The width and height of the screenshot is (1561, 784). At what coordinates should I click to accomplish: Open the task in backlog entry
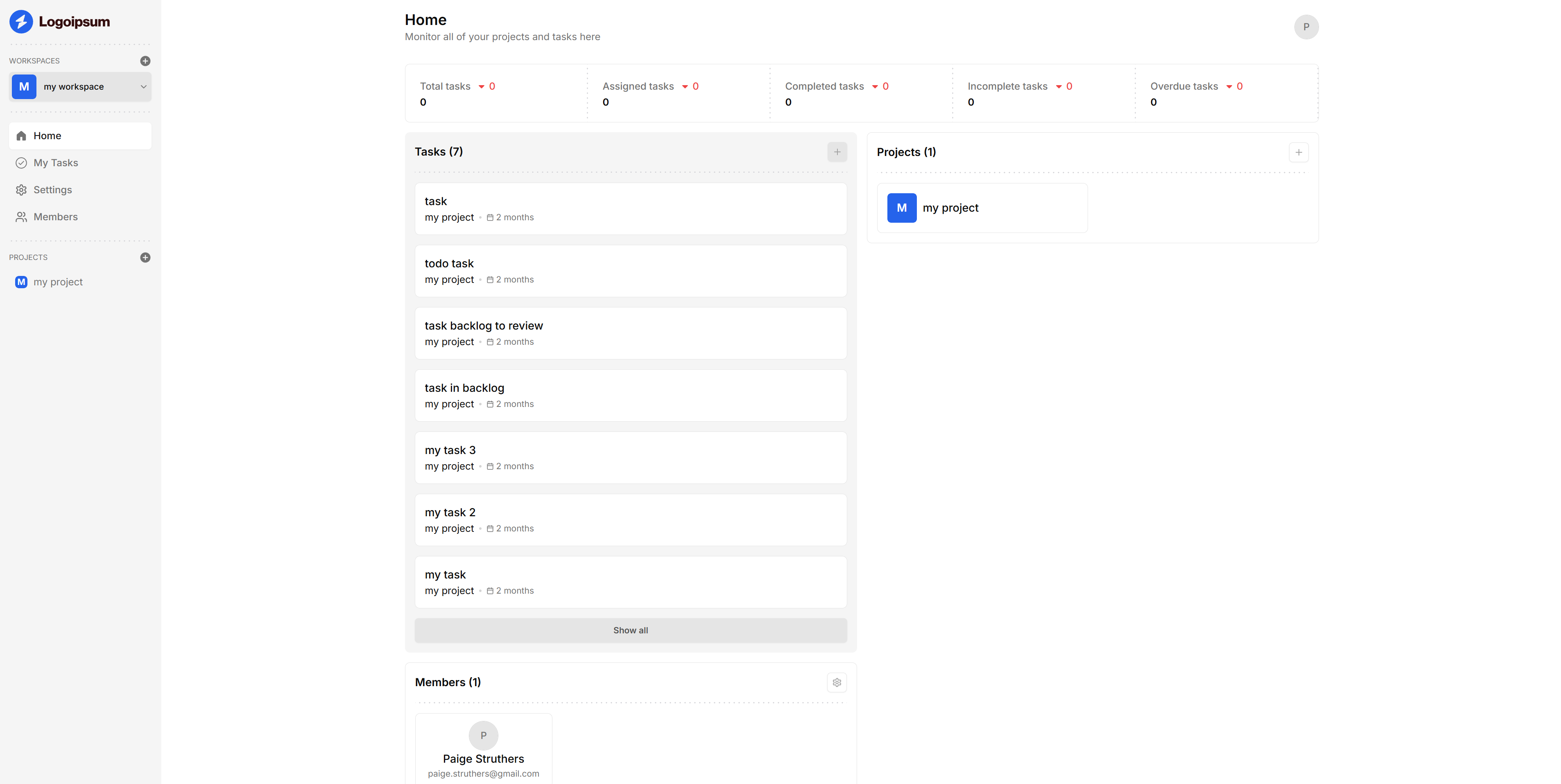[630, 395]
